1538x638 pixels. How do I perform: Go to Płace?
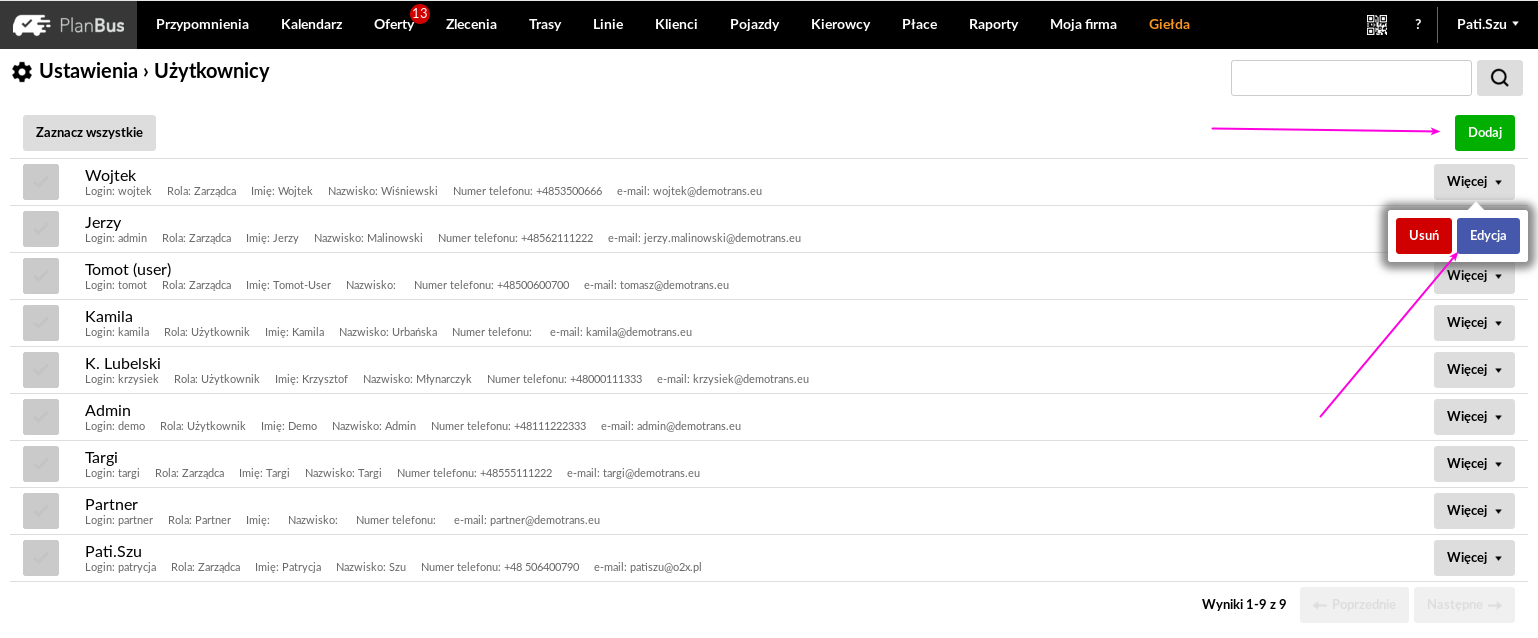coord(919,25)
